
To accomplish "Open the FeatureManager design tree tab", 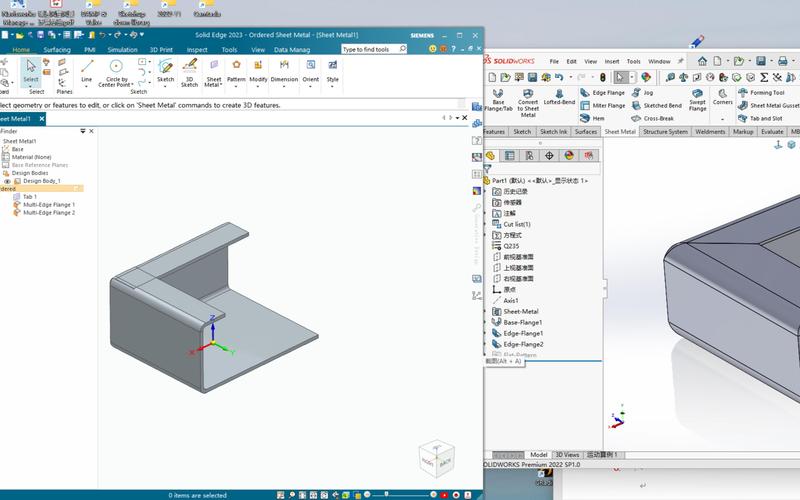I will 490,156.
